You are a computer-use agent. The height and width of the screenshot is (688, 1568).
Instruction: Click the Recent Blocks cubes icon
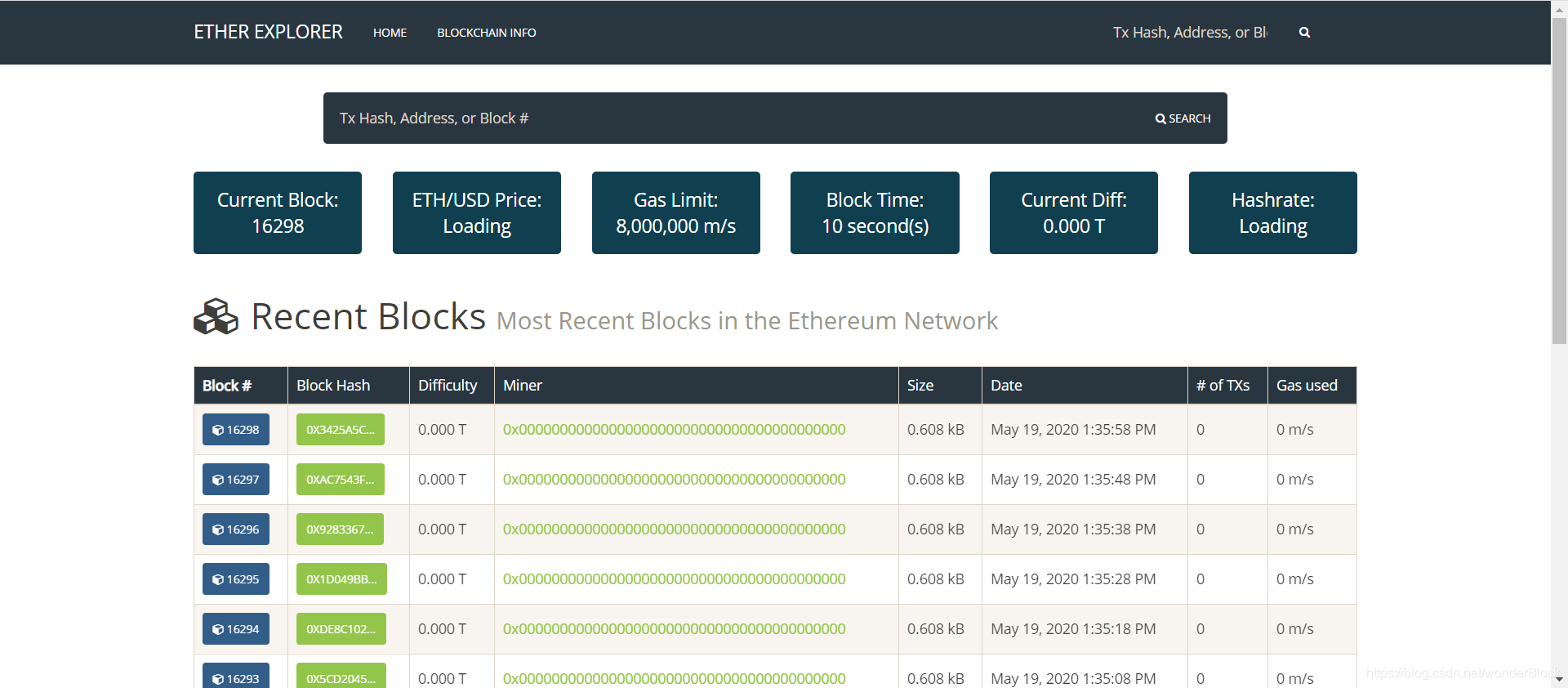point(216,316)
